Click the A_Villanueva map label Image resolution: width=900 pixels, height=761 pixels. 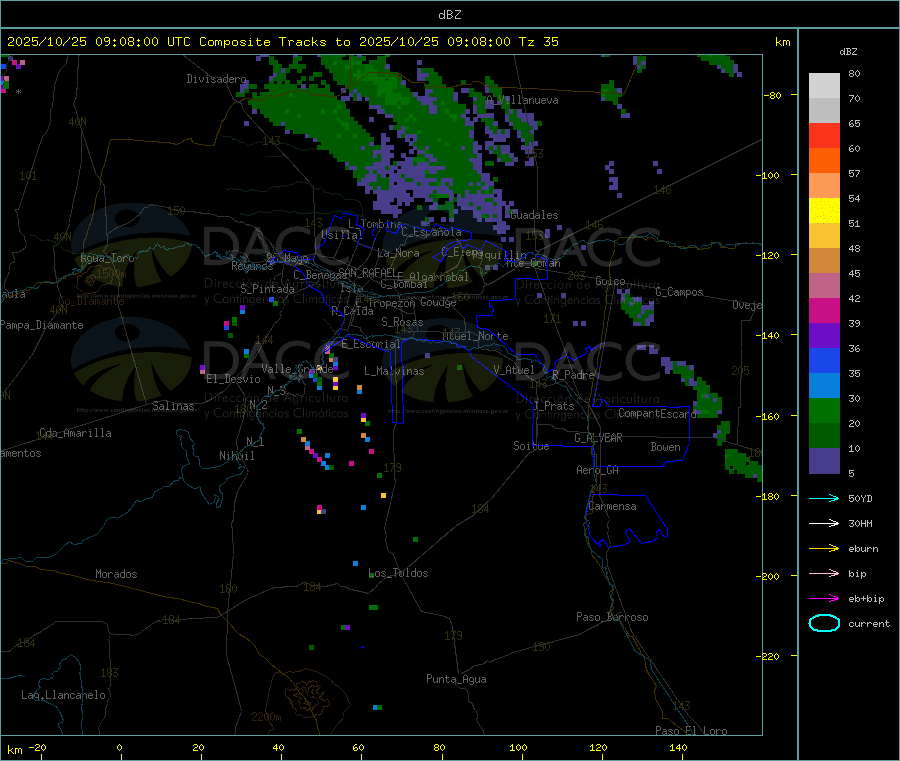click(522, 100)
